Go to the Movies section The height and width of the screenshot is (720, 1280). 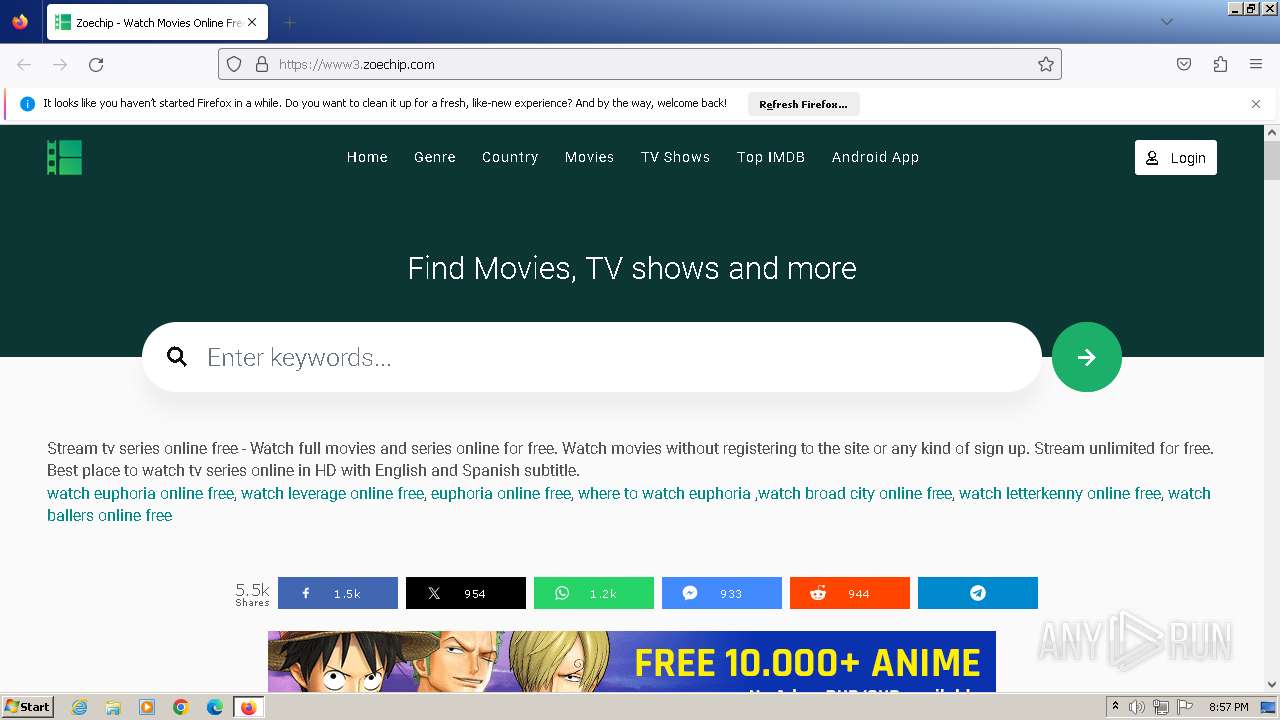(589, 157)
